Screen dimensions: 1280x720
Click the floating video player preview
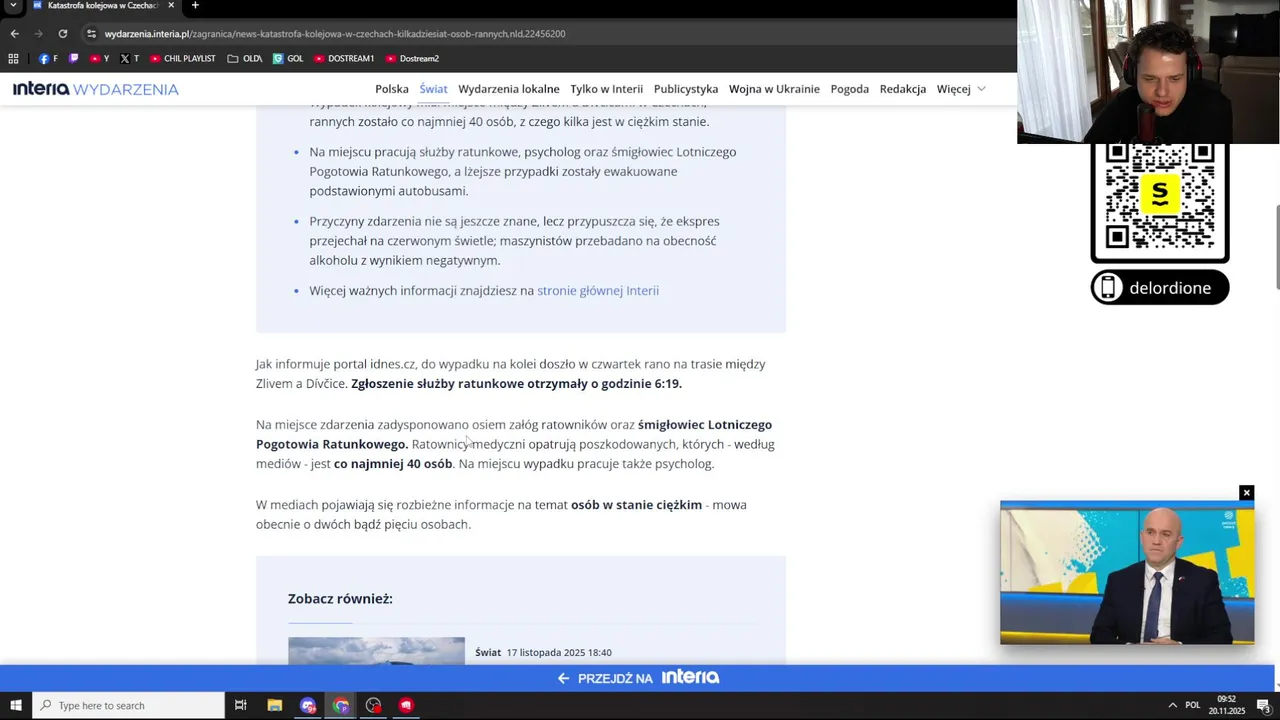[x=1127, y=573]
